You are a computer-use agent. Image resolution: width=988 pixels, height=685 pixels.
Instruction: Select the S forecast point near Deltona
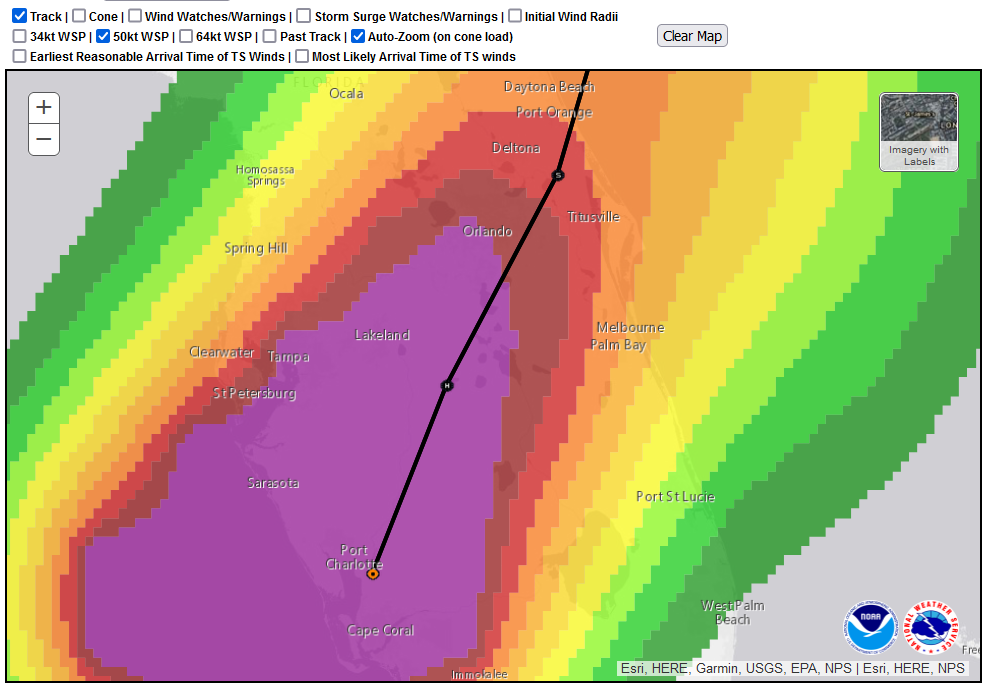[x=558, y=175]
